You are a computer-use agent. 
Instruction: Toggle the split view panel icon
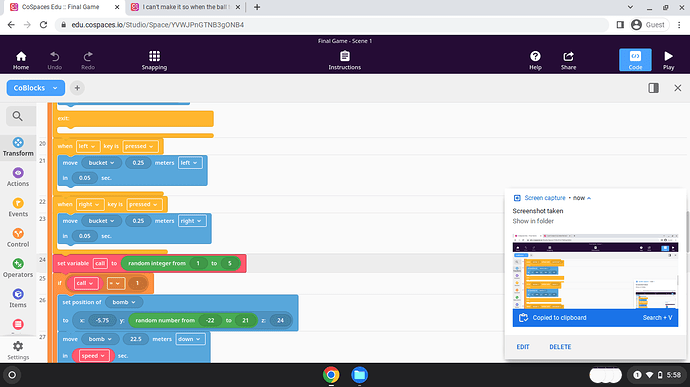[653, 88]
